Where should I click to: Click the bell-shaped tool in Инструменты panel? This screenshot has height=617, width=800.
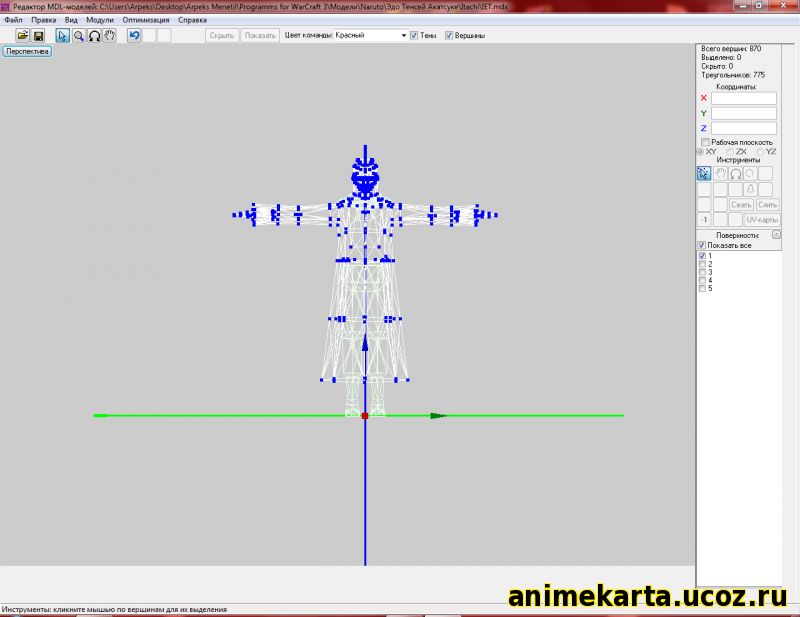750,189
